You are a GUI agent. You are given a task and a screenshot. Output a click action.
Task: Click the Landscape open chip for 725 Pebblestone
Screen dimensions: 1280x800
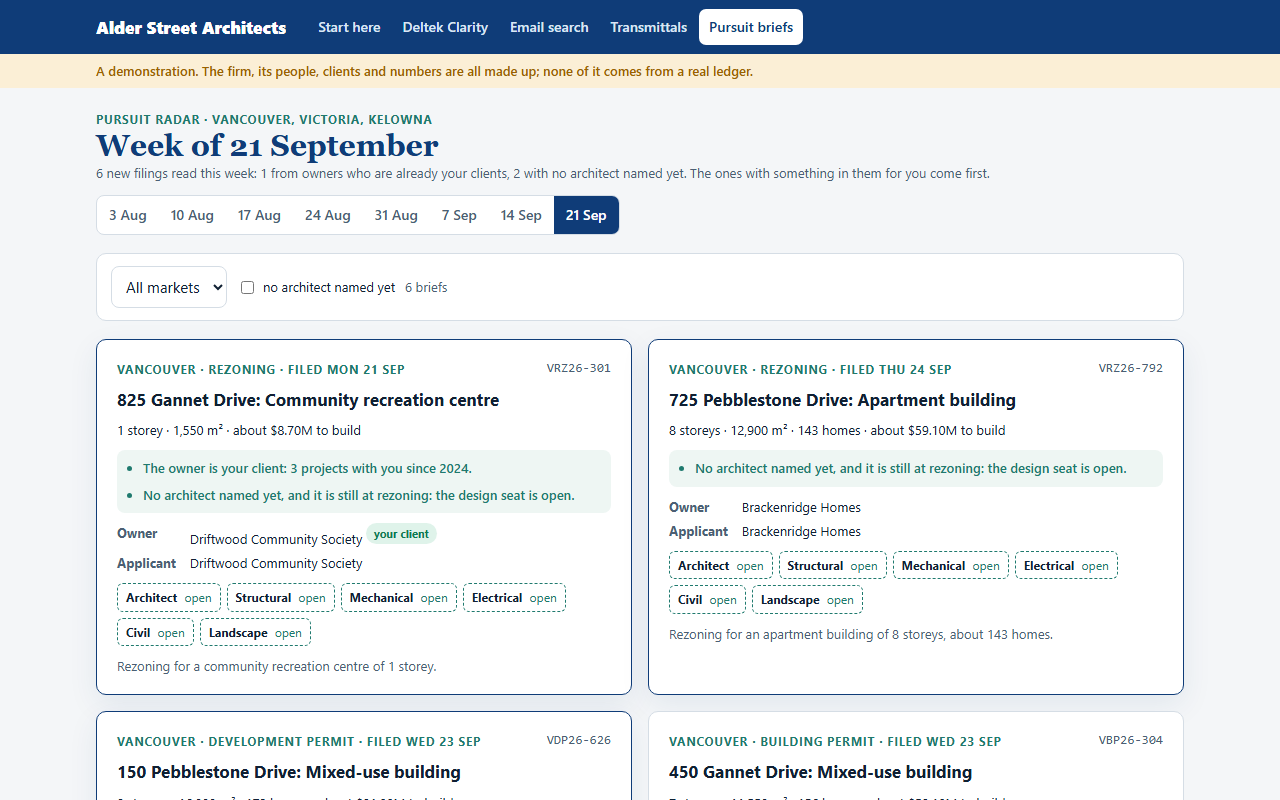[807, 600]
